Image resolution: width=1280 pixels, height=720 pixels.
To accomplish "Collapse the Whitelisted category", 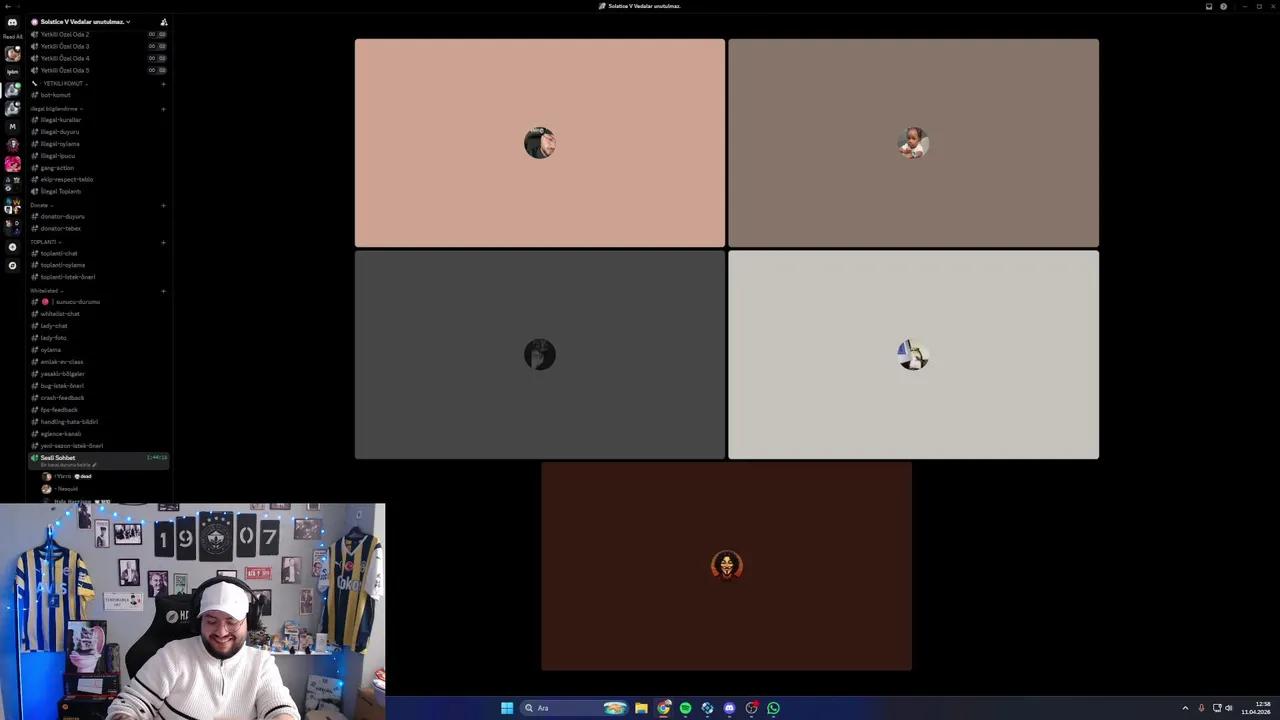I will [x=45, y=290].
